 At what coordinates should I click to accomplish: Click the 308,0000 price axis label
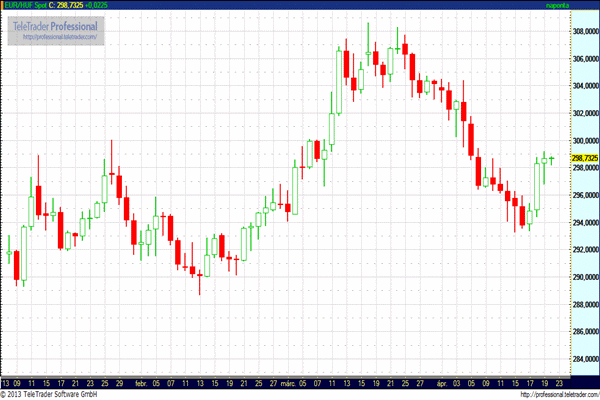[x=583, y=31]
